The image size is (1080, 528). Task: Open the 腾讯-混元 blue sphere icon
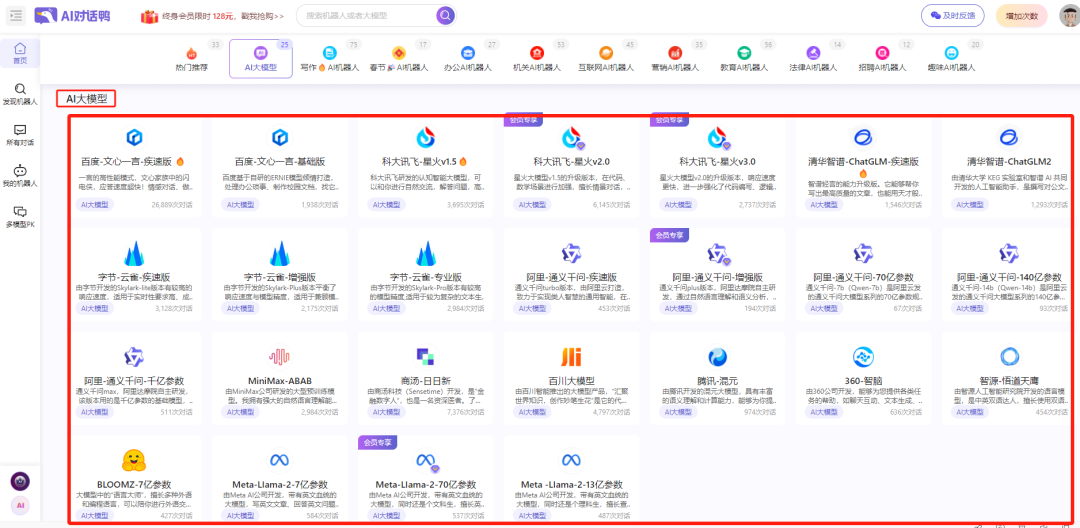tap(717, 357)
